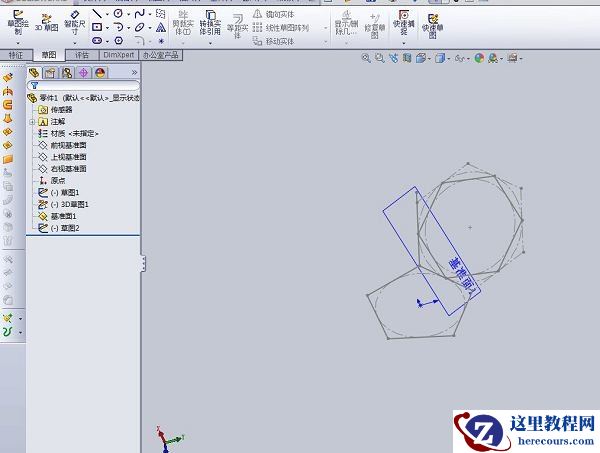Click the 转换实体引用 convert entities tool
This screenshot has width=600, height=453.
tap(210, 22)
